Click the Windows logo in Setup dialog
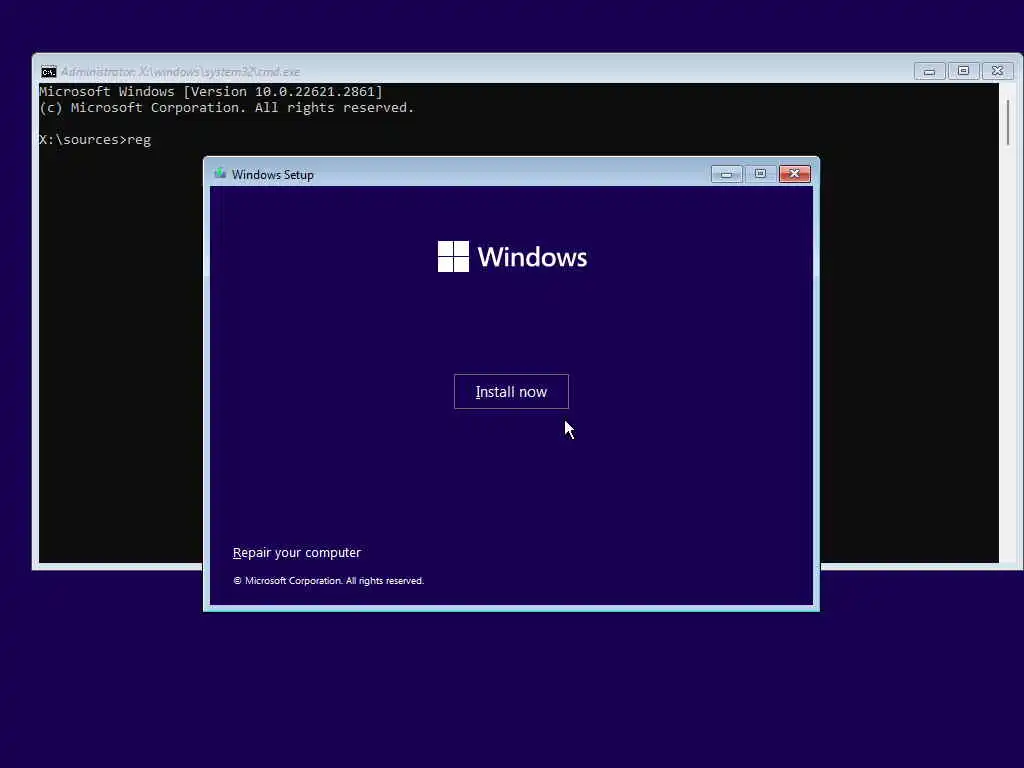1024x768 pixels. (512, 257)
